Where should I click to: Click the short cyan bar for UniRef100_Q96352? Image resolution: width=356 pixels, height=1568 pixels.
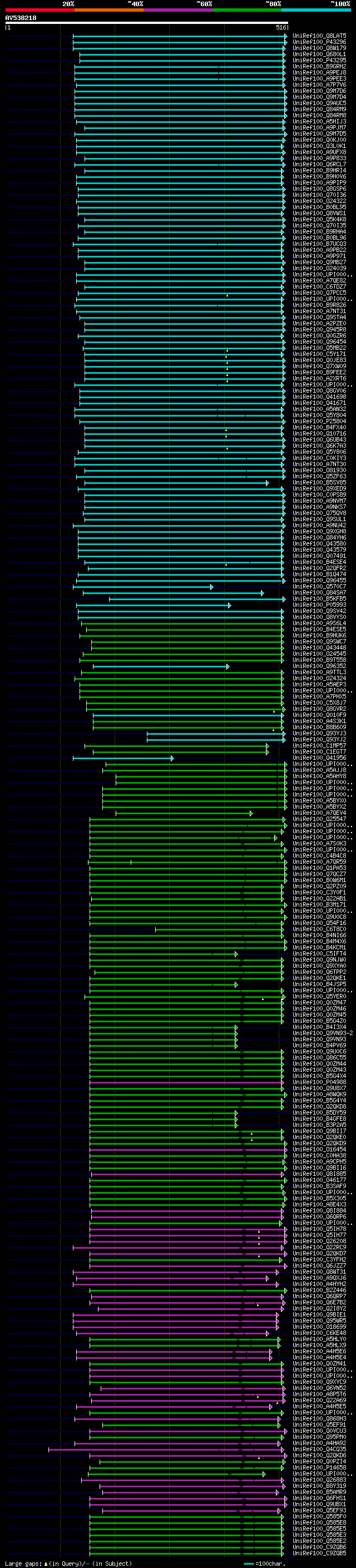[161, 666]
